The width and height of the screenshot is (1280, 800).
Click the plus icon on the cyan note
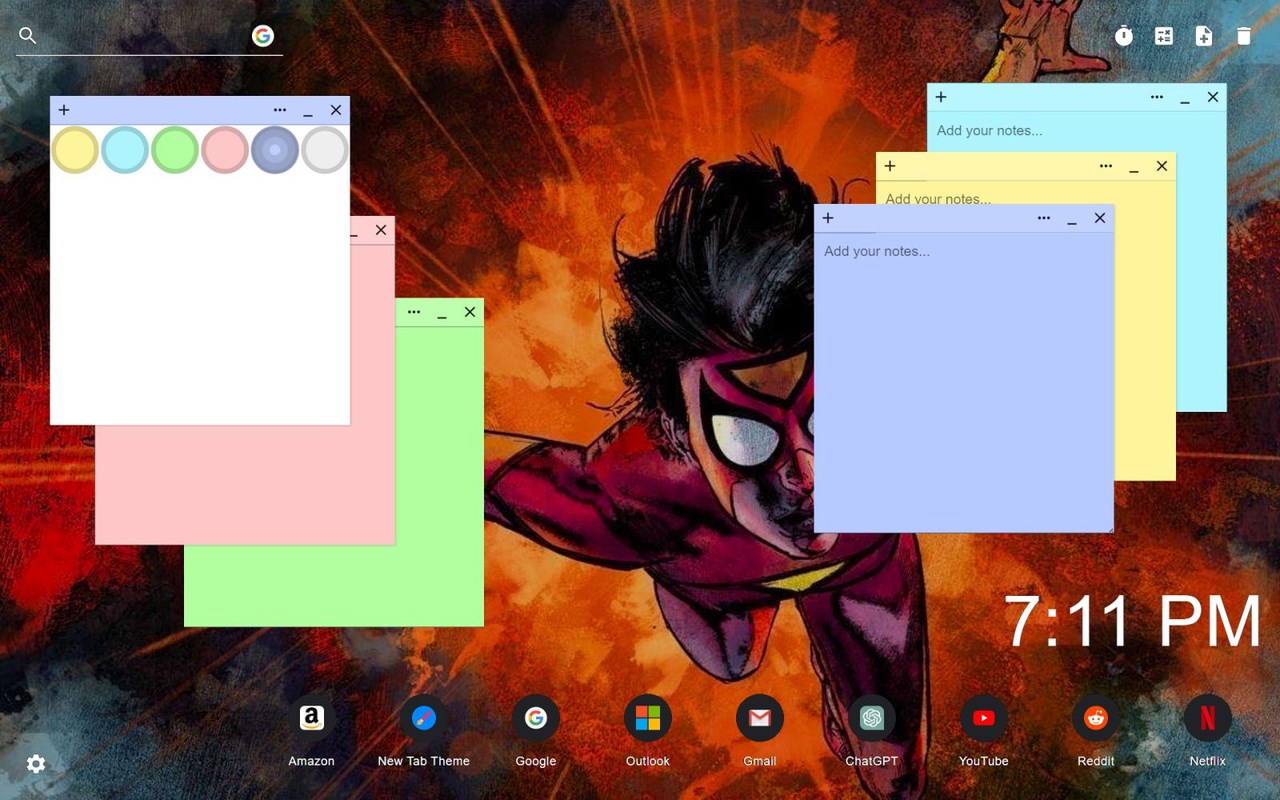pos(941,97)
